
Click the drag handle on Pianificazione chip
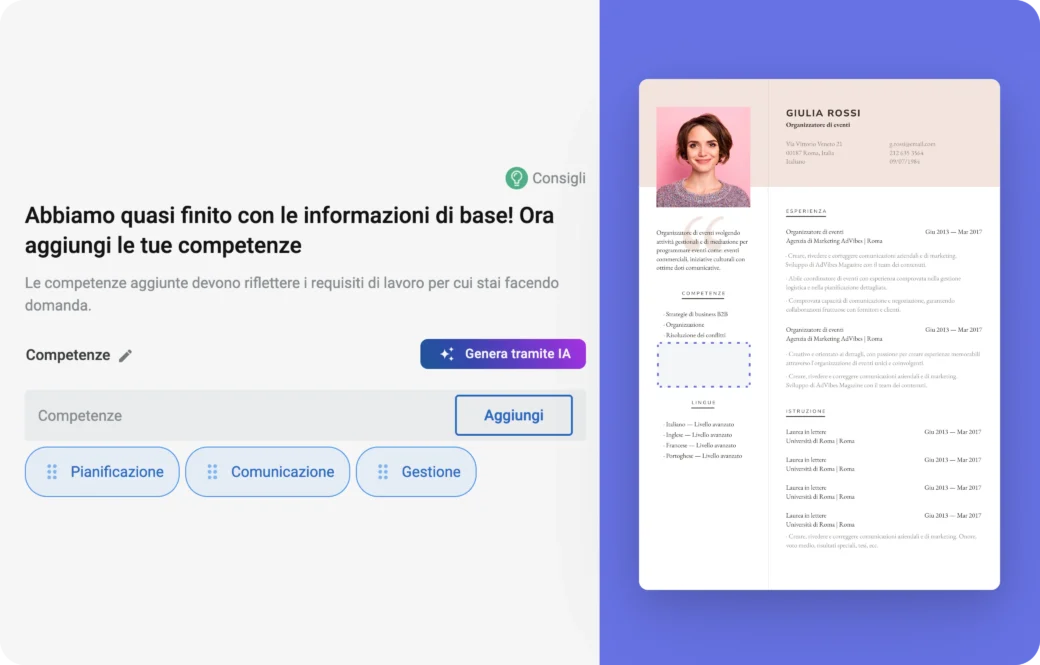click(52, 472)
